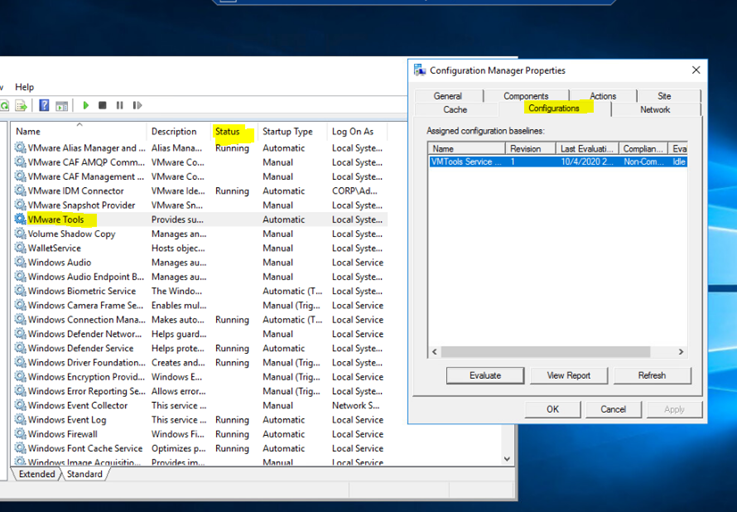Switch to the Network tab
The width and height of the screenshot is (737, 512).
pyautogui.click(x=655, y=110)
